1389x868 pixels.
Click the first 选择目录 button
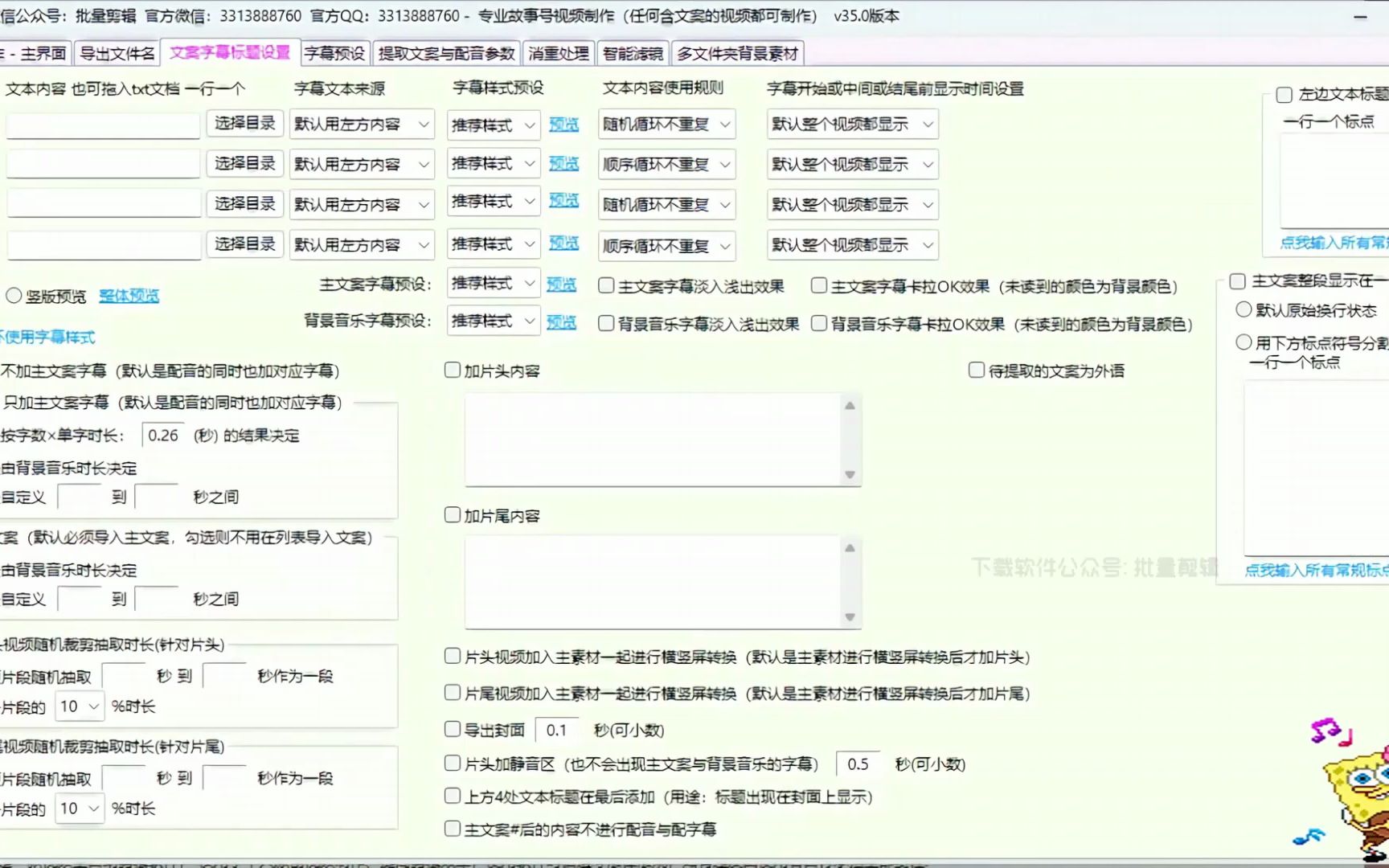coord(244,124)
